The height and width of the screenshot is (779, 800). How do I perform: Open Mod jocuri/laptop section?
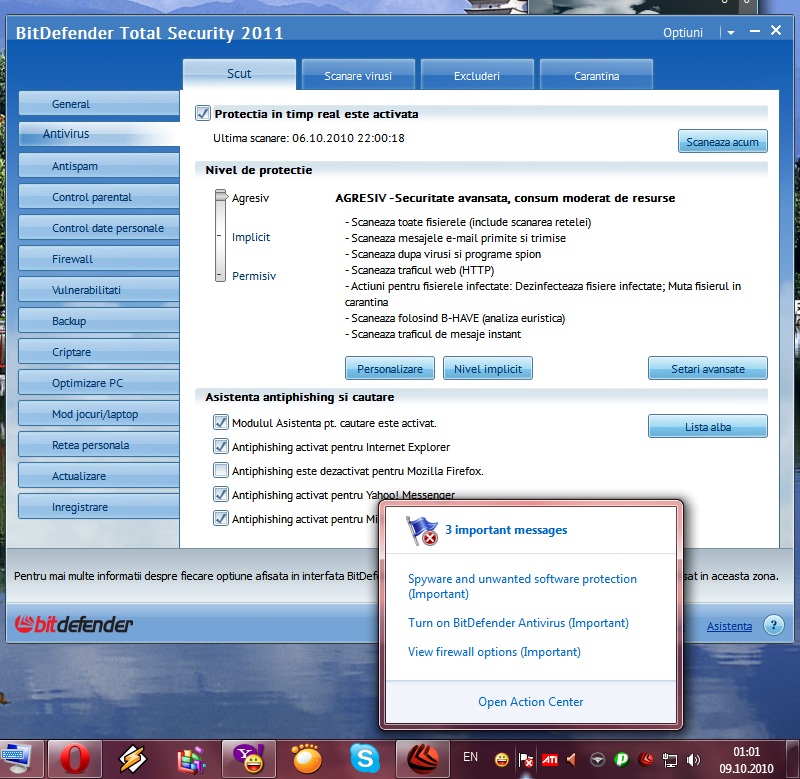click(x=99, y=414)
